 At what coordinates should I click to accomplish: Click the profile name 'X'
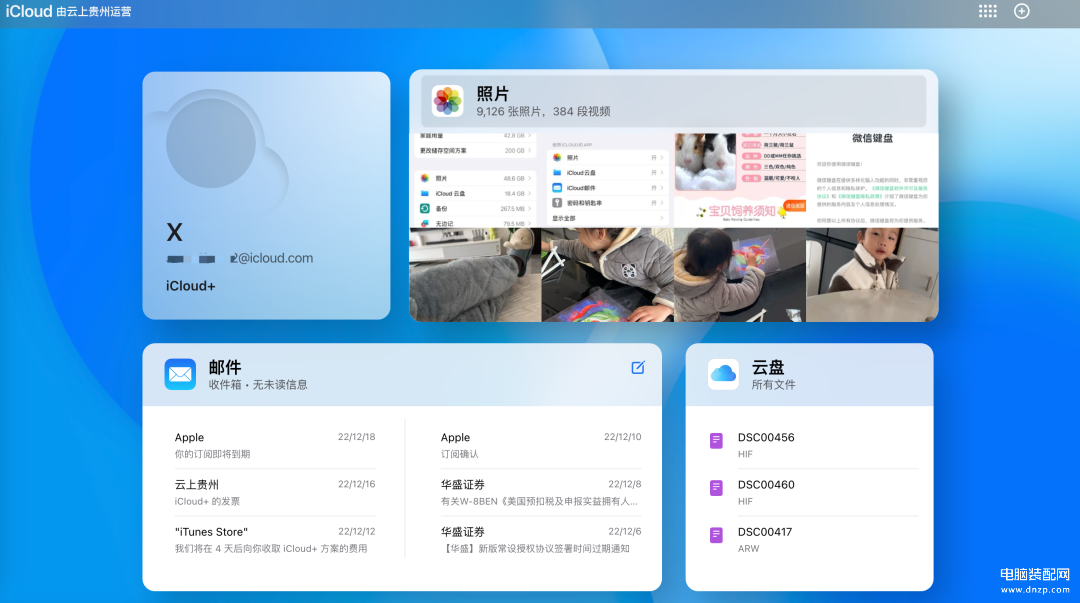(174, 232)
